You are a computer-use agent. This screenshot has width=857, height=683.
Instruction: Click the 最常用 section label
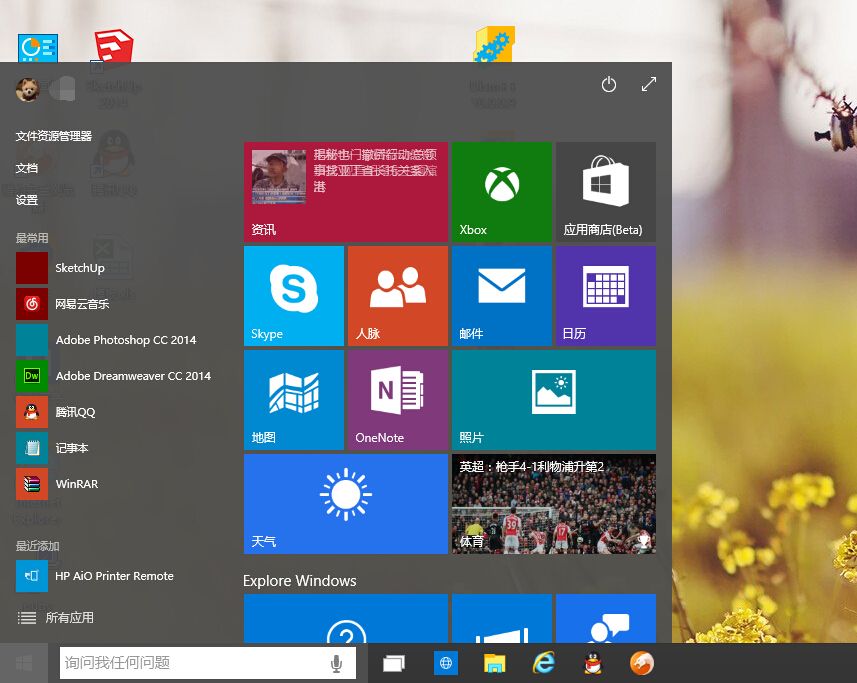coord(32,238)
